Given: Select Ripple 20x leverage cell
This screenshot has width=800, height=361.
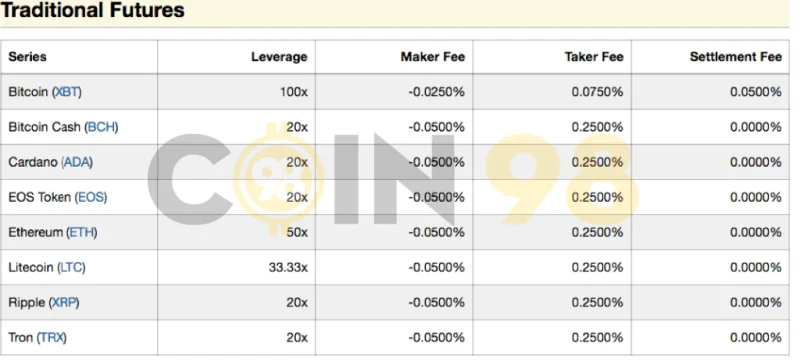Looking at the screenshot, I should pyautogui.click(x=297, y=302).
